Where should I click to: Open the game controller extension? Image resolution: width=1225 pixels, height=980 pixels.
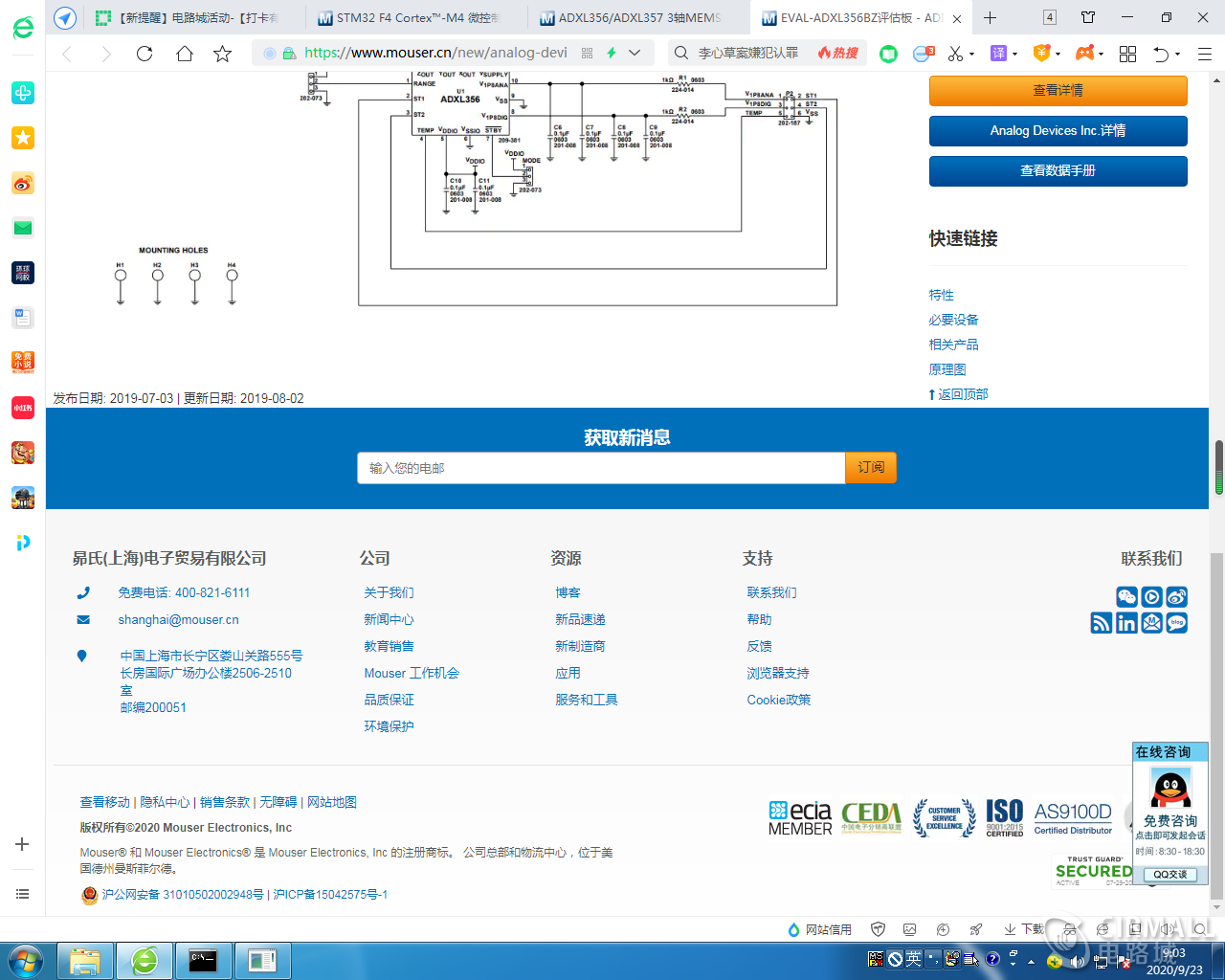pyautogui.click(x=1084, y=54)
